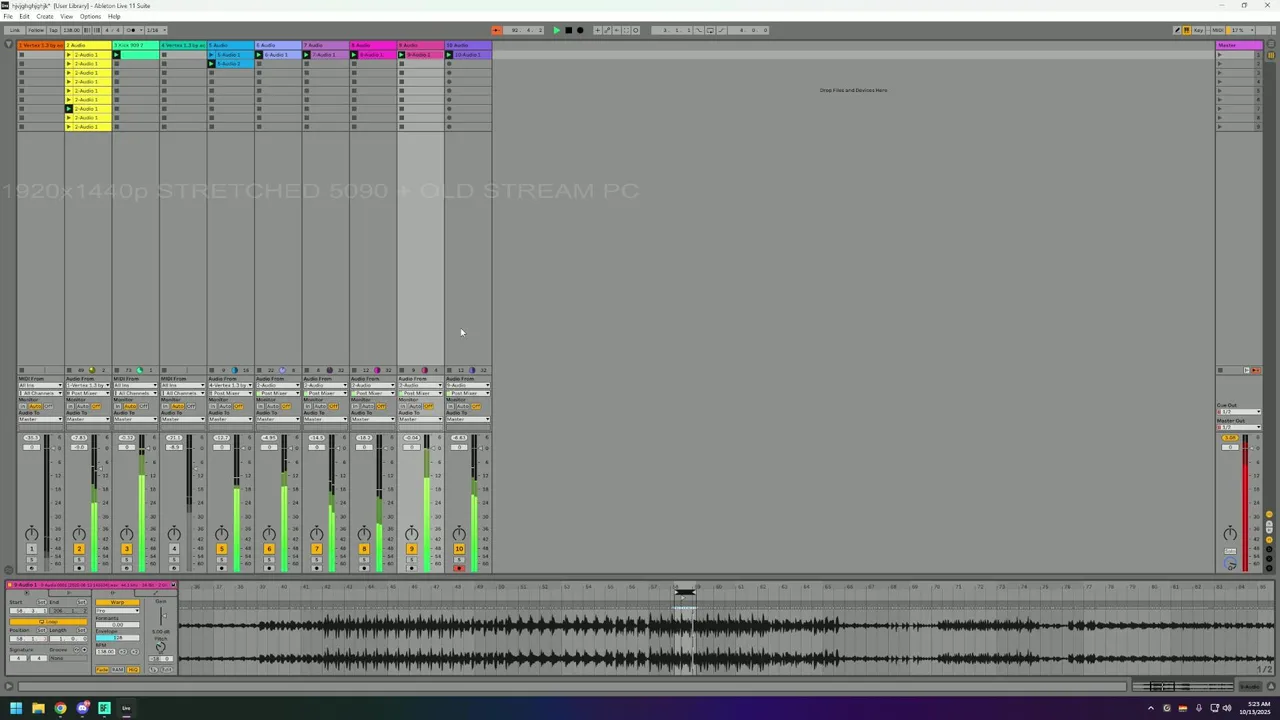Set track 2 monitor to In
This screenshot has height=720, width=1280.
click(x=71, y=406)
